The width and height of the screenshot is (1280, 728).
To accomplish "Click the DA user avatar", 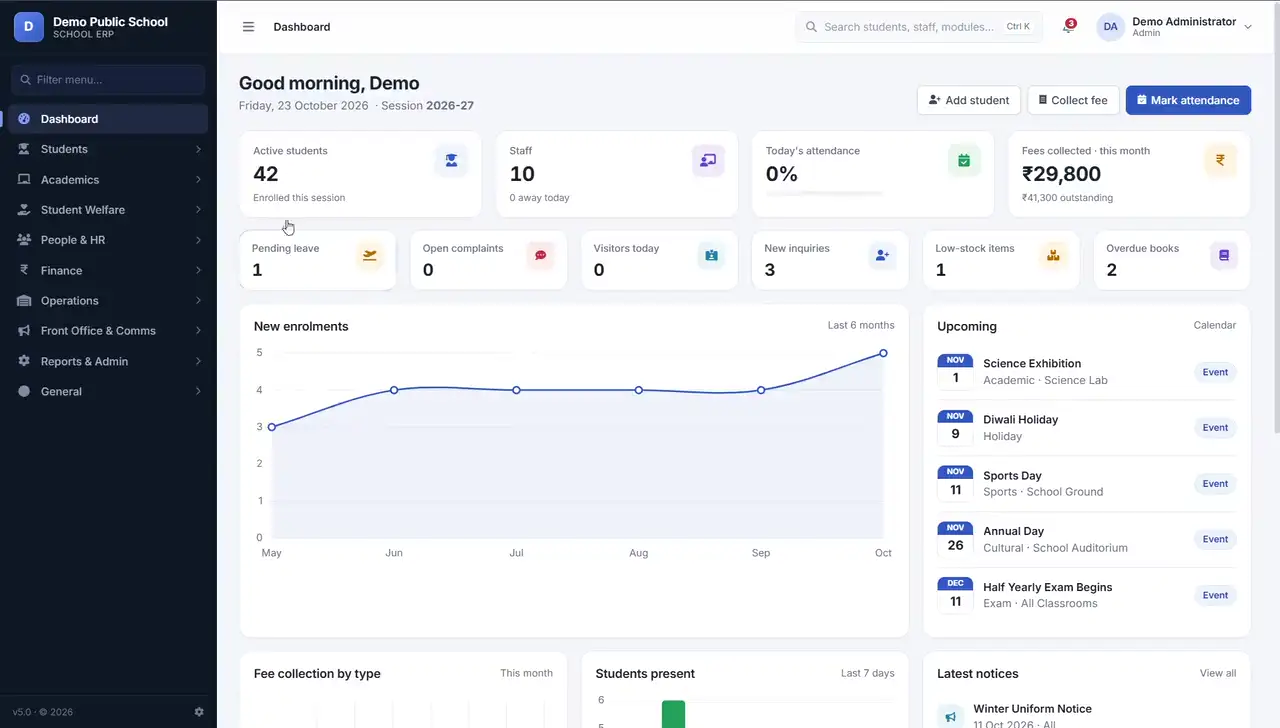I will pyautogui.click(x=1111, y=27).
